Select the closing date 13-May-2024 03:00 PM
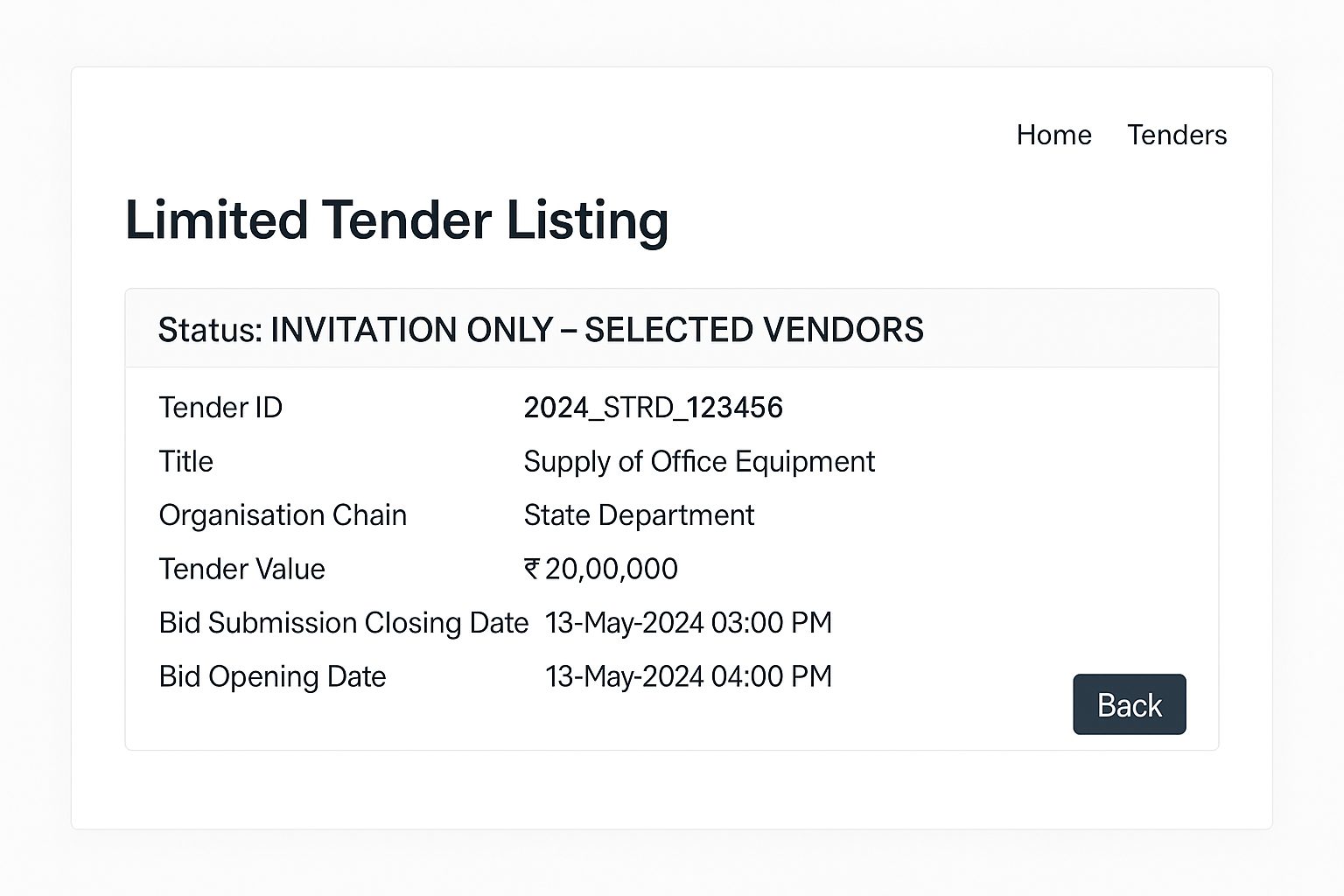 click(x=689, y=622)
